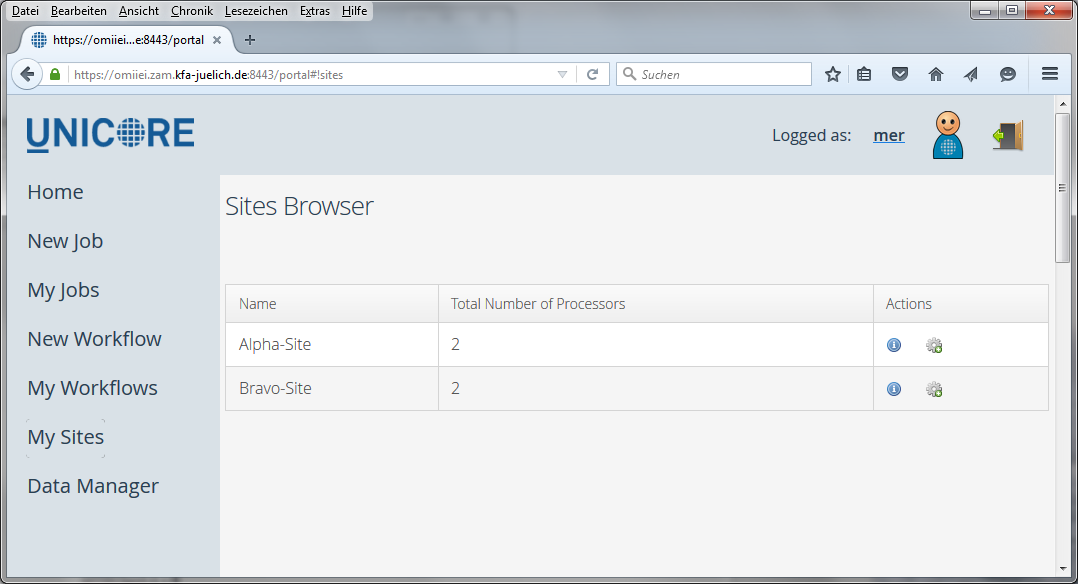Click the Actions column header
1078x584 pixels.
coord(961,304)
